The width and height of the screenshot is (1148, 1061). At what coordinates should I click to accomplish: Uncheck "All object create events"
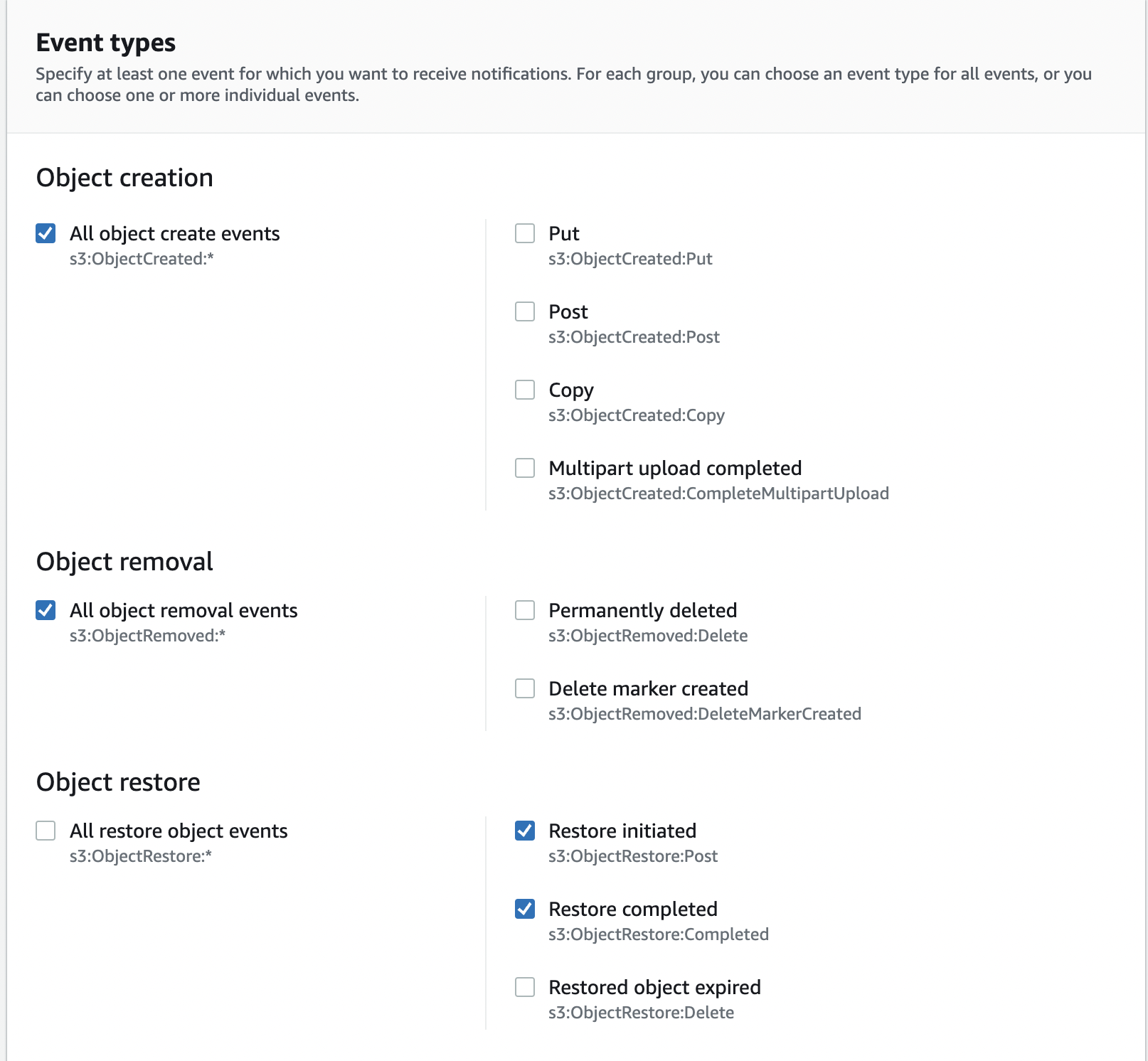tap(45, 233)
